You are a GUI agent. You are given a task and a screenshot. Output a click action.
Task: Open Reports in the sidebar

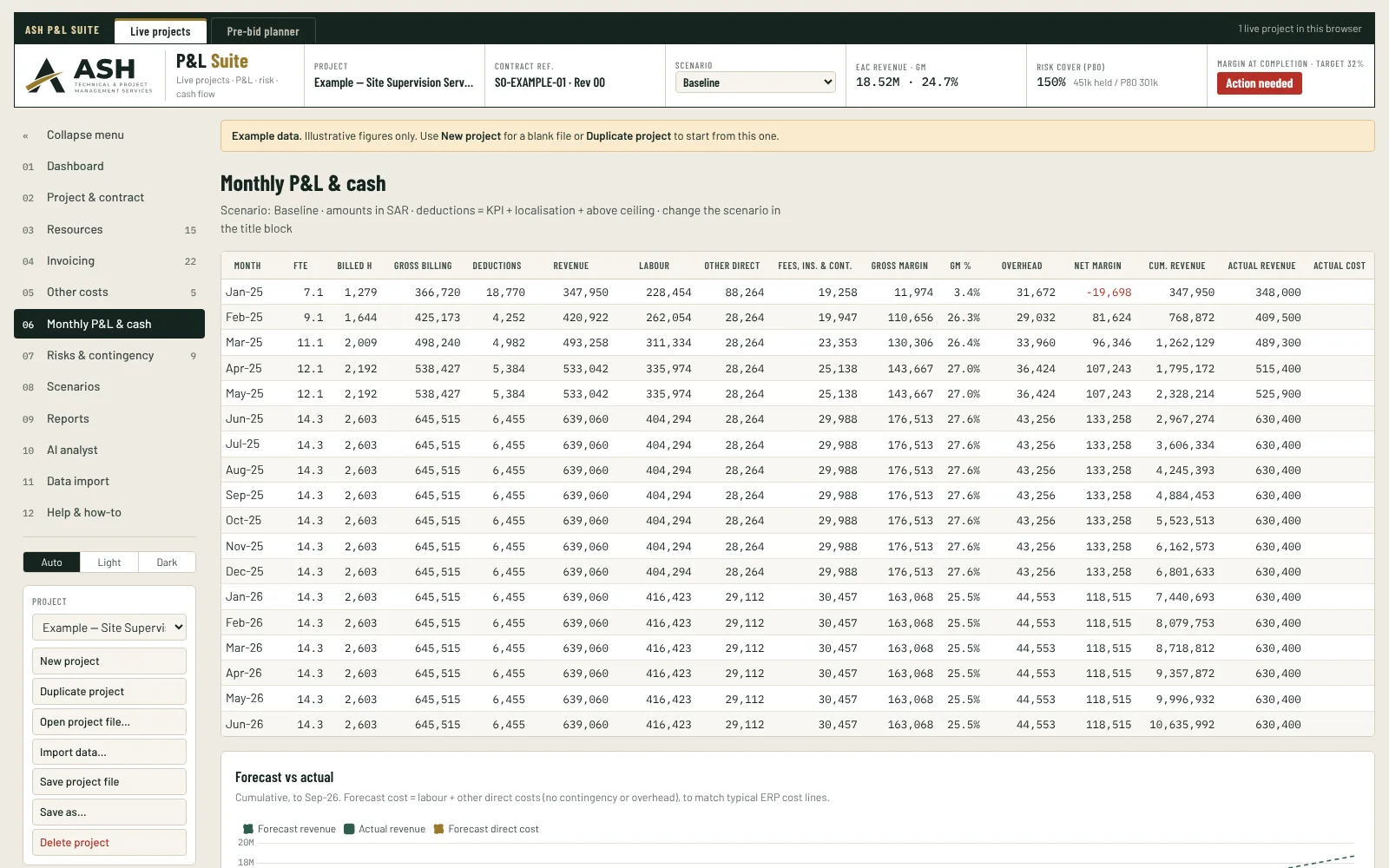[109, 419]
